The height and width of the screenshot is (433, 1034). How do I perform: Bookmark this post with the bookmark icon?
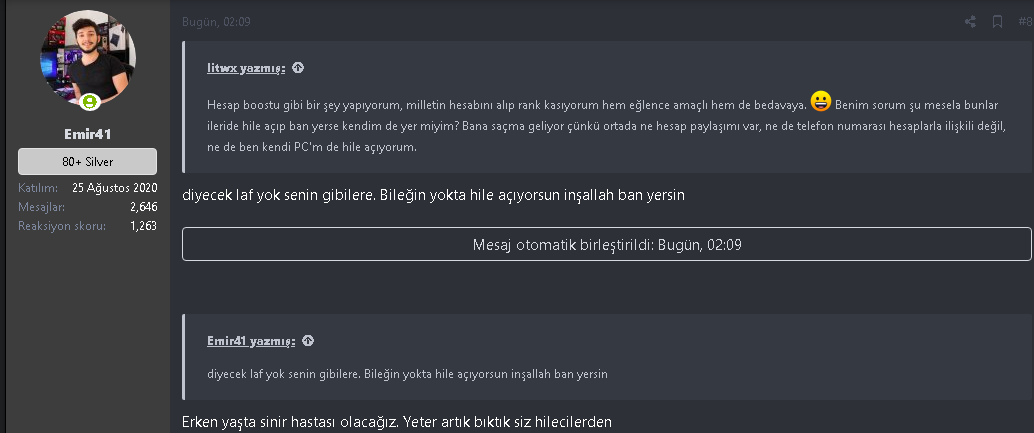click(997, 21)
